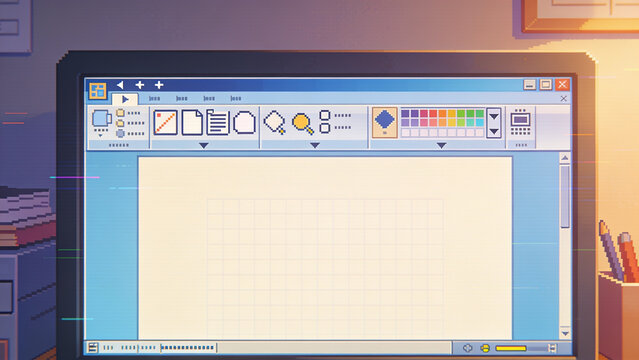Click lower arrow in palette scroll box
The width and height of the screenshot is (639, 360).
pos(494,131)
